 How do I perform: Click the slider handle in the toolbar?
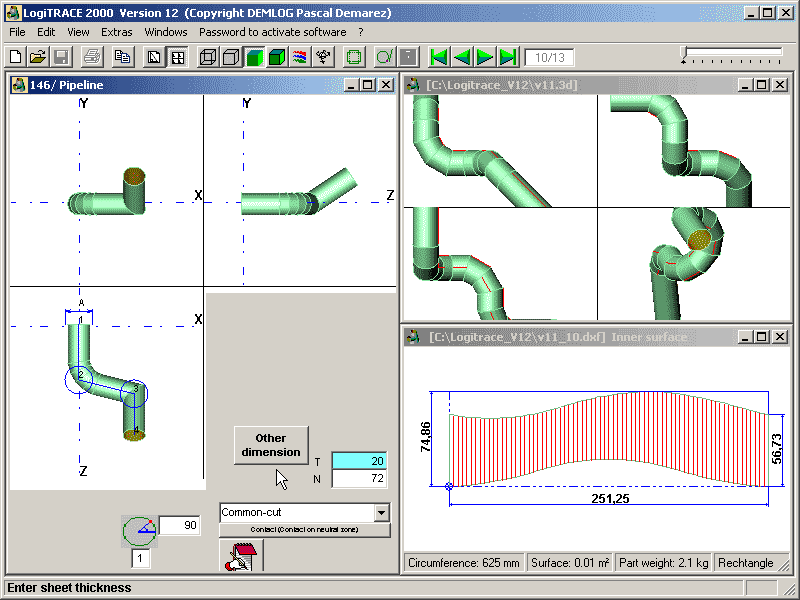[684, 55]
